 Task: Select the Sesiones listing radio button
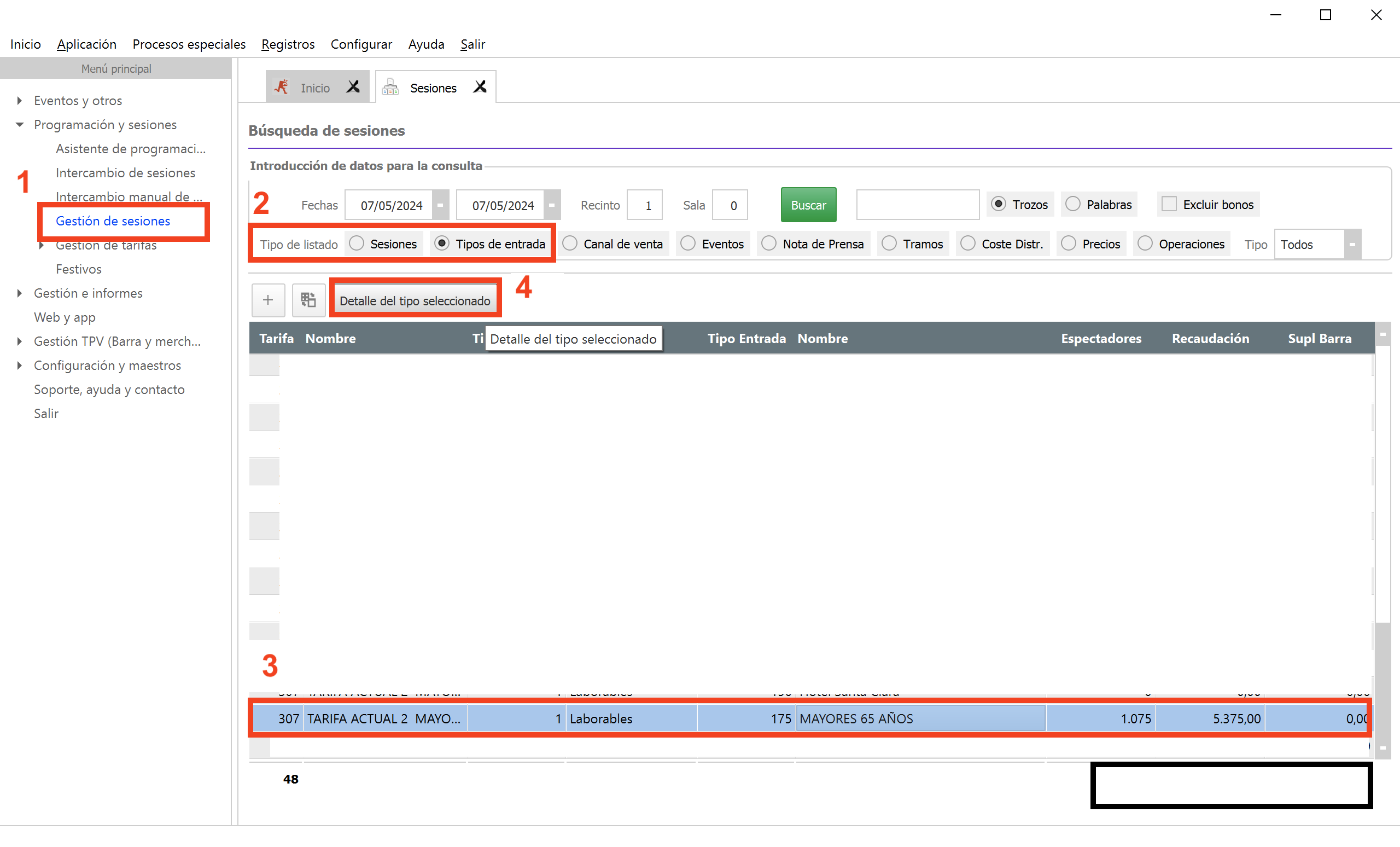click(357, 243)
